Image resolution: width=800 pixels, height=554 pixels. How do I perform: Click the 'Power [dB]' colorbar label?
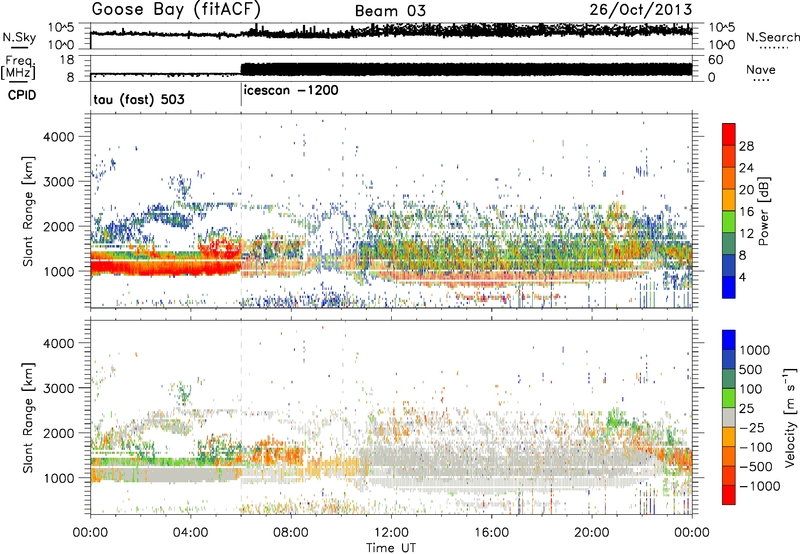[x=763, y=211]
